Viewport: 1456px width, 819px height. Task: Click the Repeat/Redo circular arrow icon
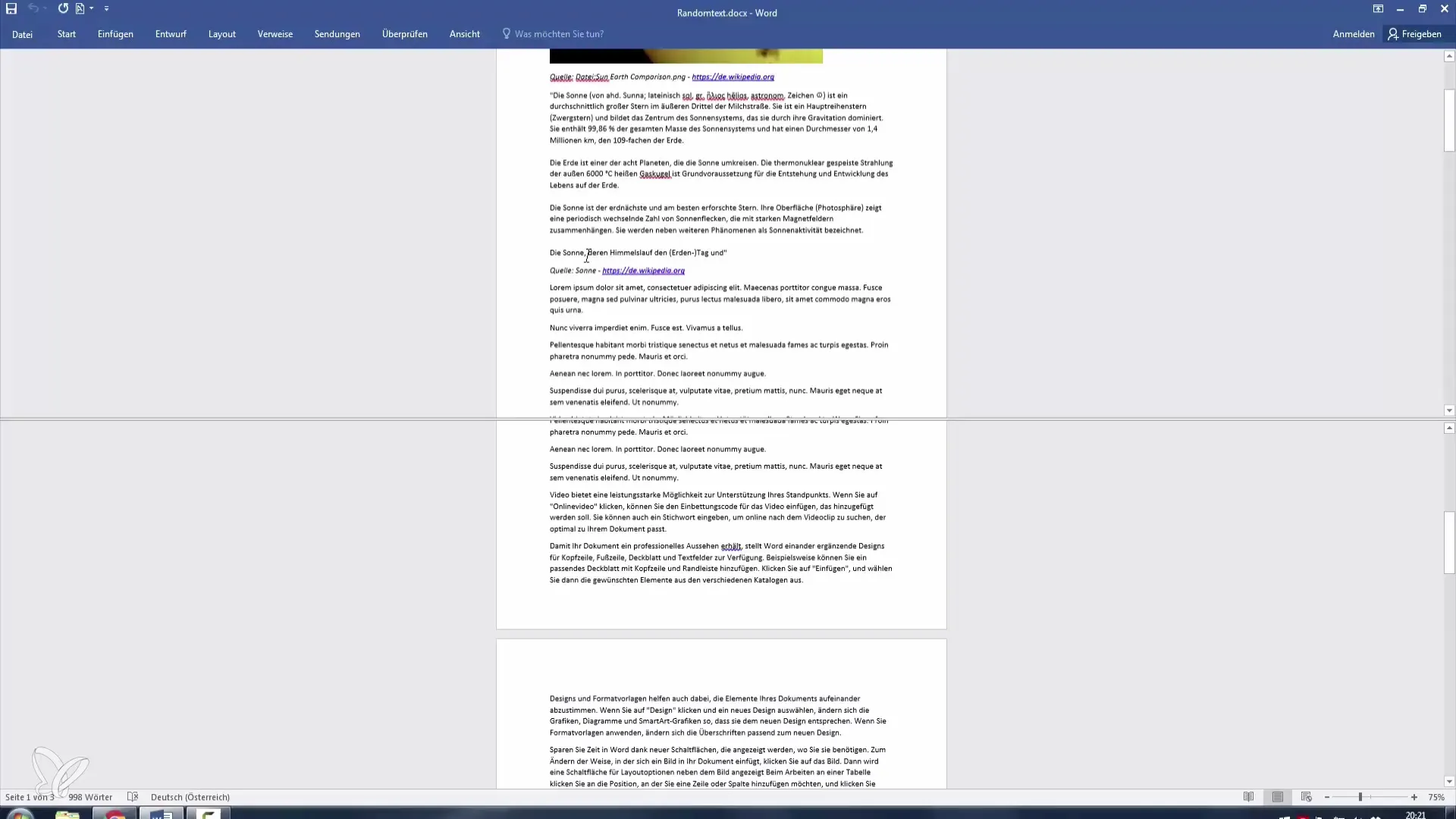tap(63, 8)
